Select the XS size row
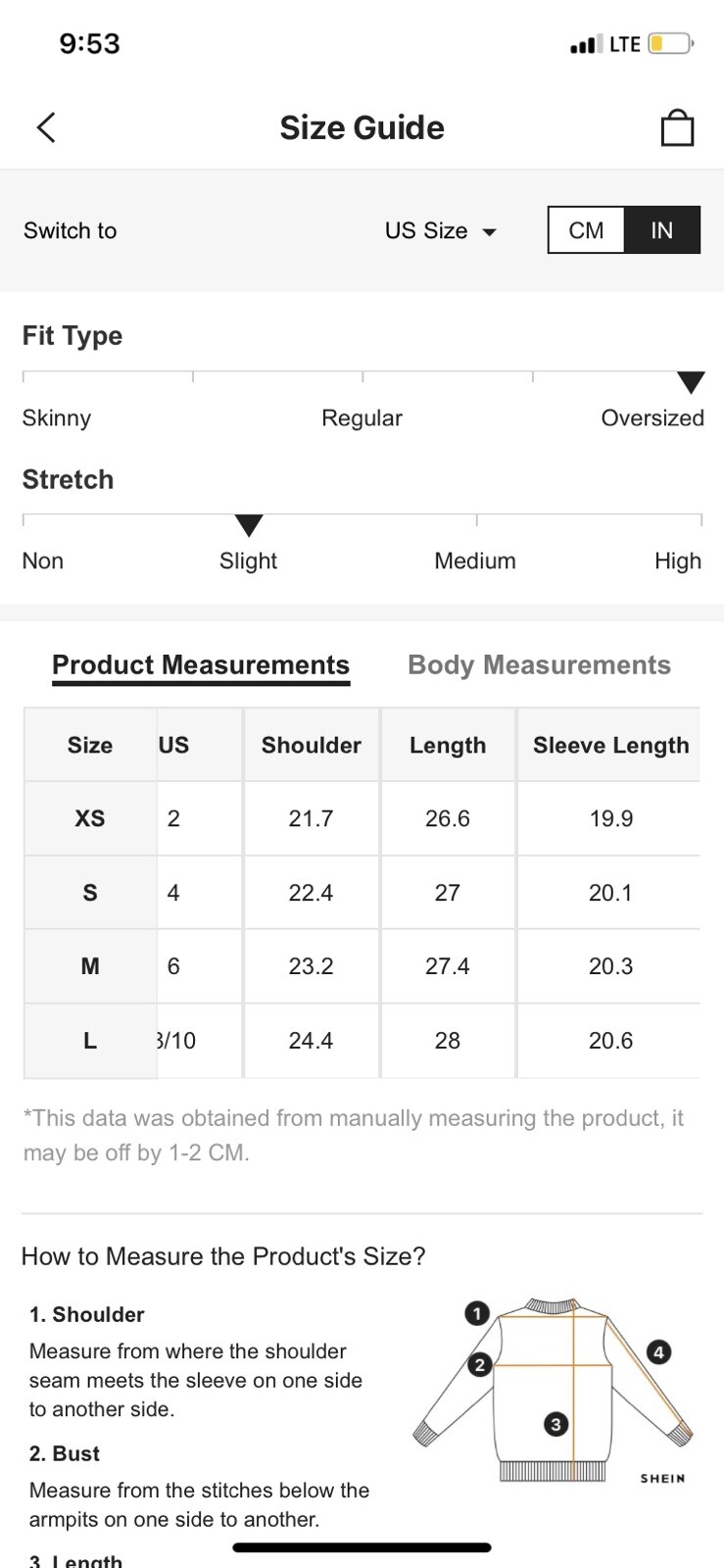The image size is (724, 1568). (x=90, y=818)
